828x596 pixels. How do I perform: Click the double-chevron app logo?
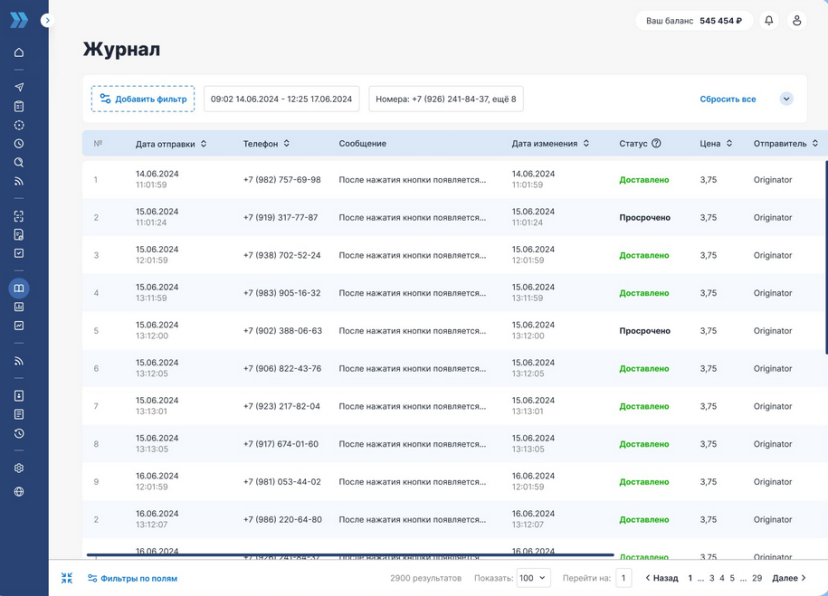tap(19, 20)
